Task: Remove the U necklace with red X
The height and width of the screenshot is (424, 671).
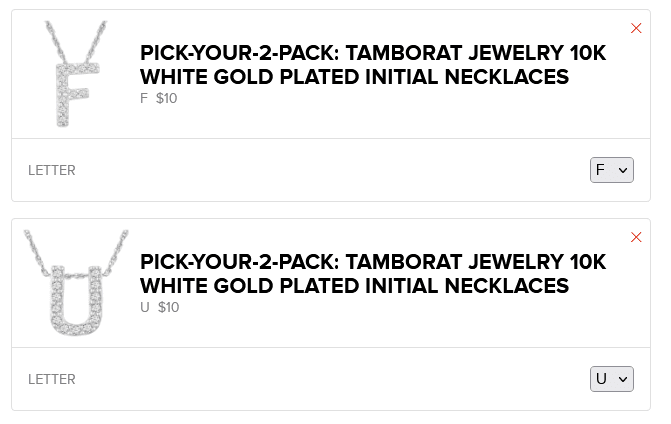Action: 636,237
